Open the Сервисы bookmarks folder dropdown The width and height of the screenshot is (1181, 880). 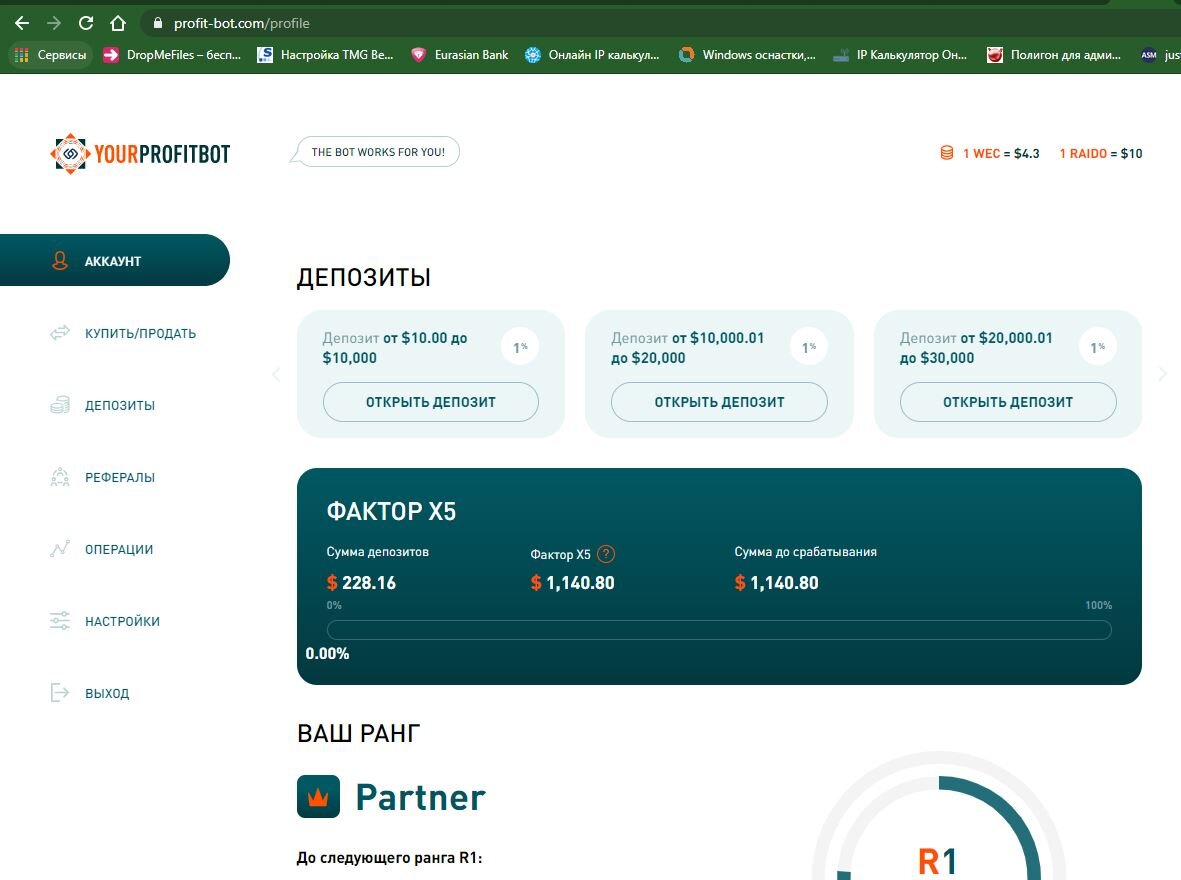[x=50, y=55]
